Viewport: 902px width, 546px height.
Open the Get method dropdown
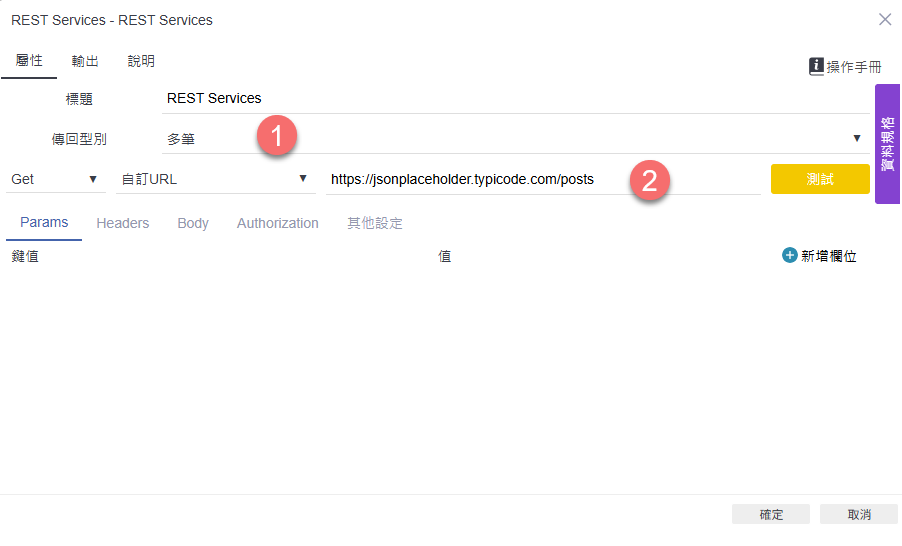(x=55, y=180)
